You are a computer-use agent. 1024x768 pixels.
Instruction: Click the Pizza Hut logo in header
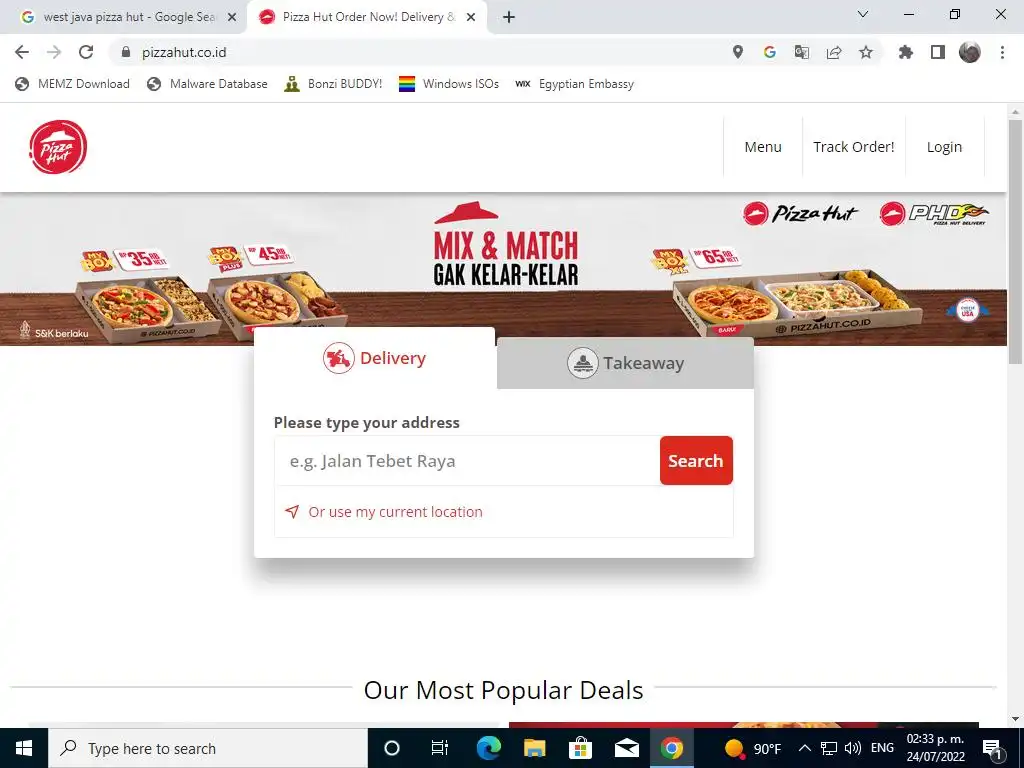click(58, 147)
